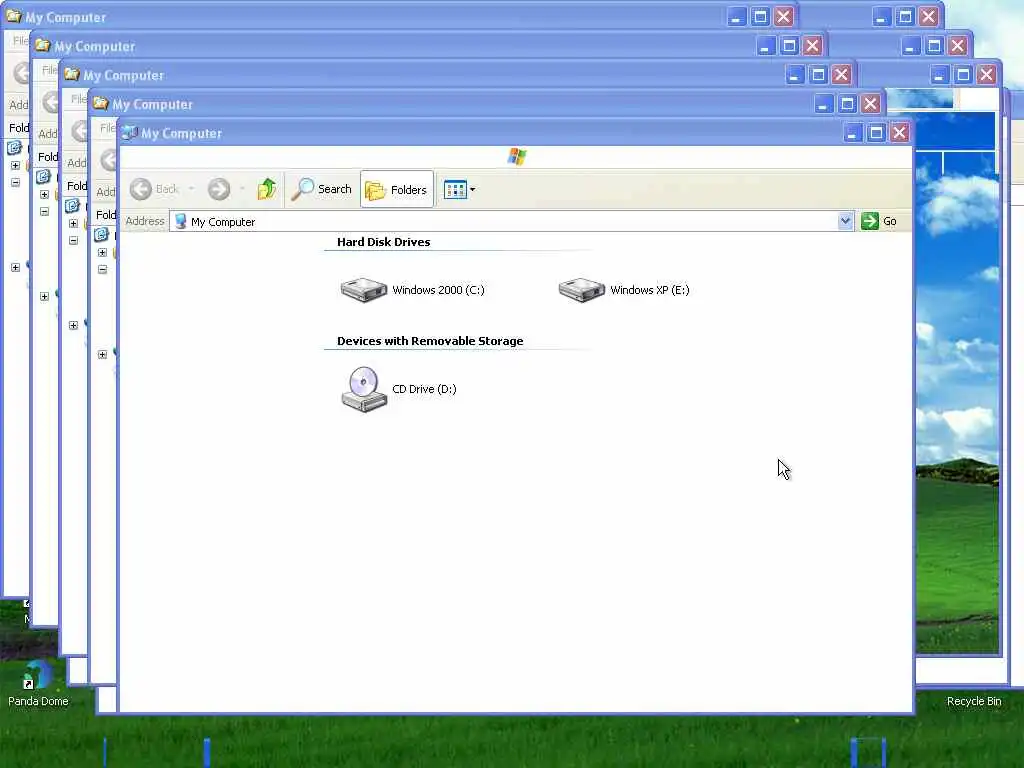Close the top-right rear window behind the cascade
The width and height of the screenshot is (1024, 768).
click(929, 17)
